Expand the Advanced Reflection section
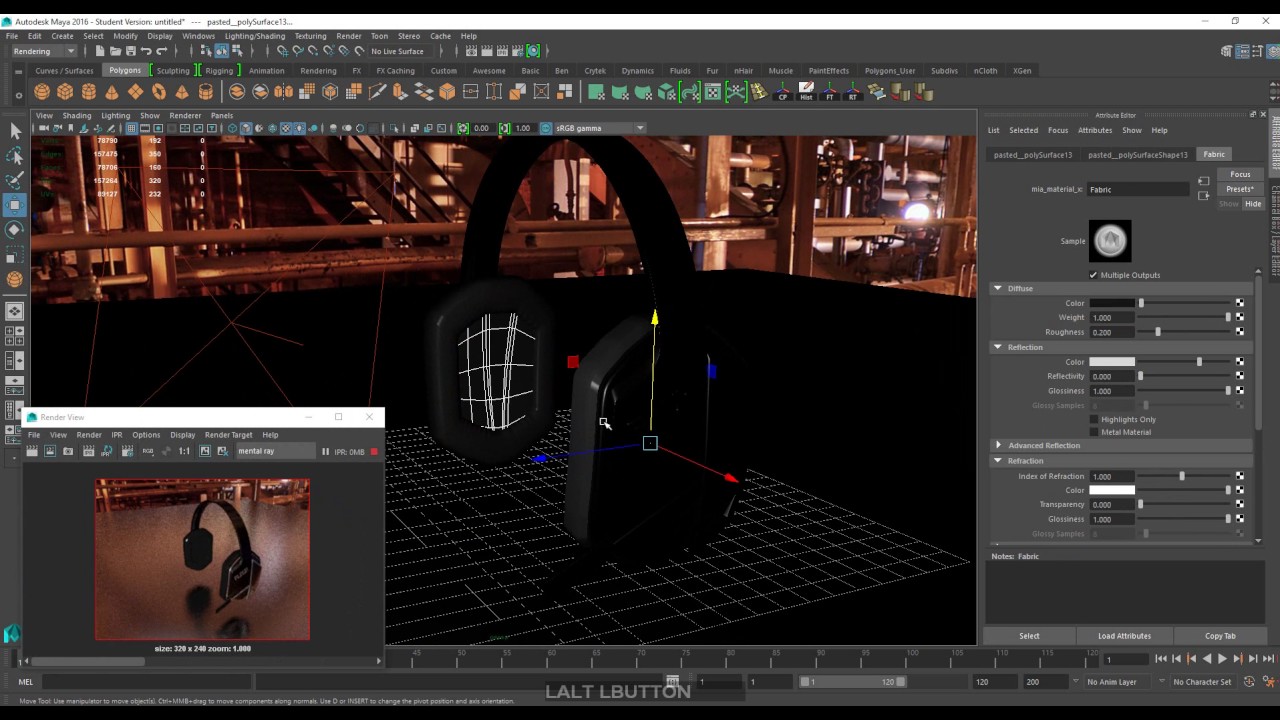The height and width of the screenshot is (720, 1280). (997, 445)
